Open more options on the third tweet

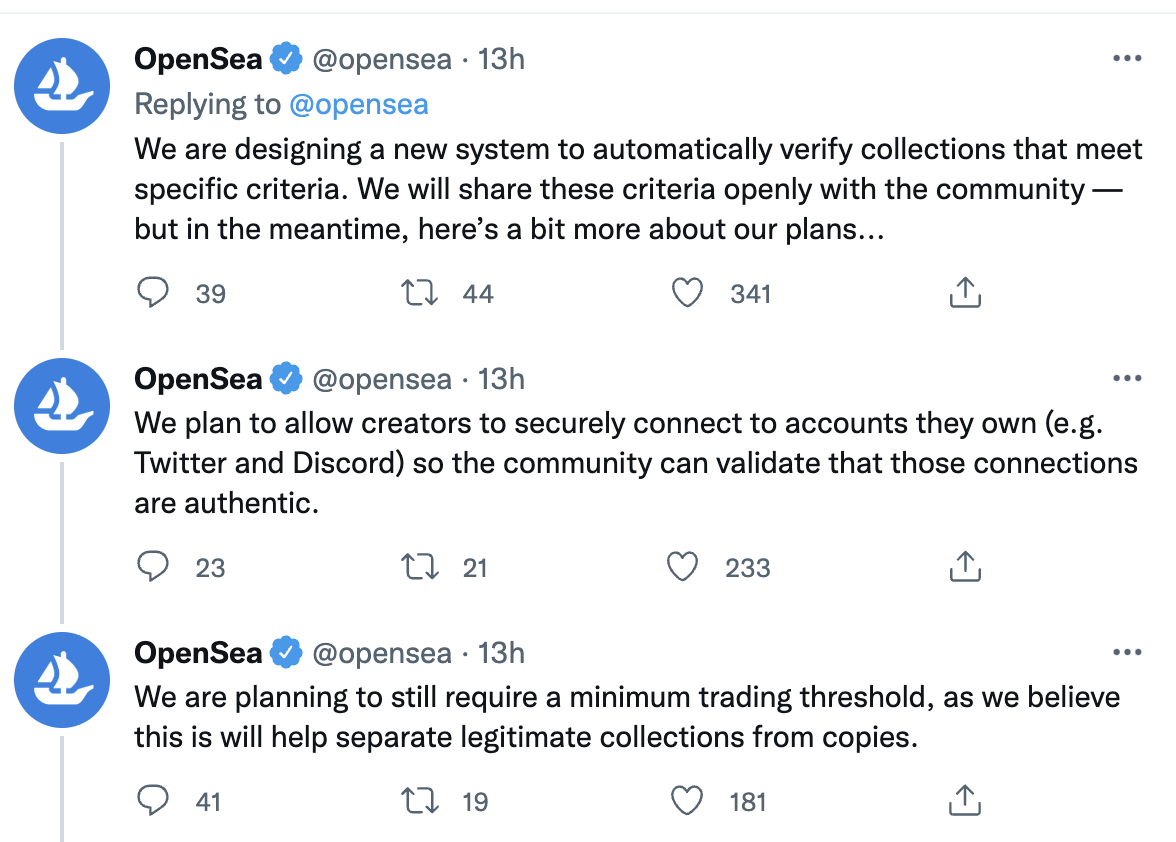[1127, 652]
